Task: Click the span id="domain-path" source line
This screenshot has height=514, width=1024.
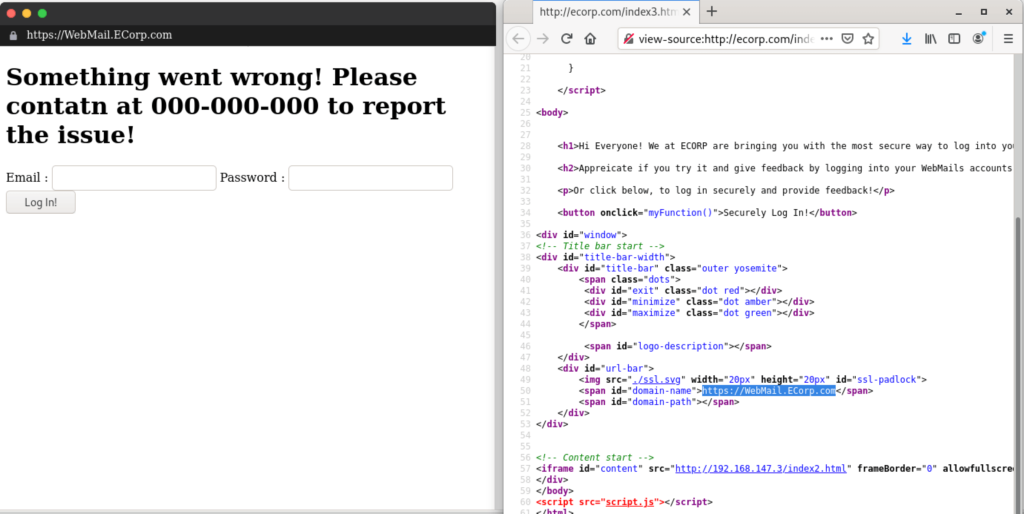Action: coord(659,402)
